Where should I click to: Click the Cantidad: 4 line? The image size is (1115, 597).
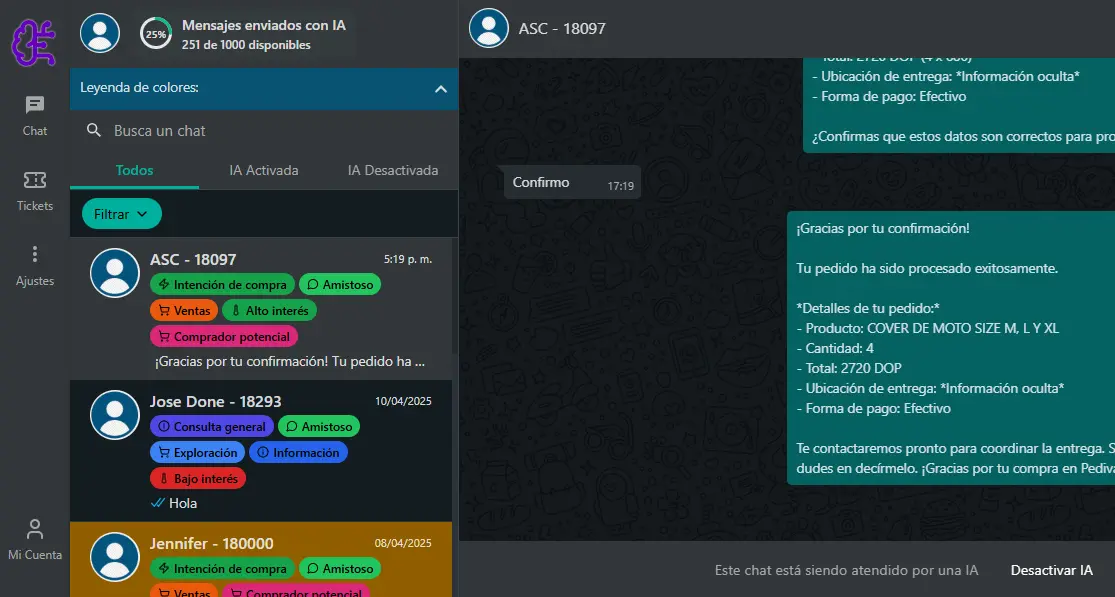[835, 348]
